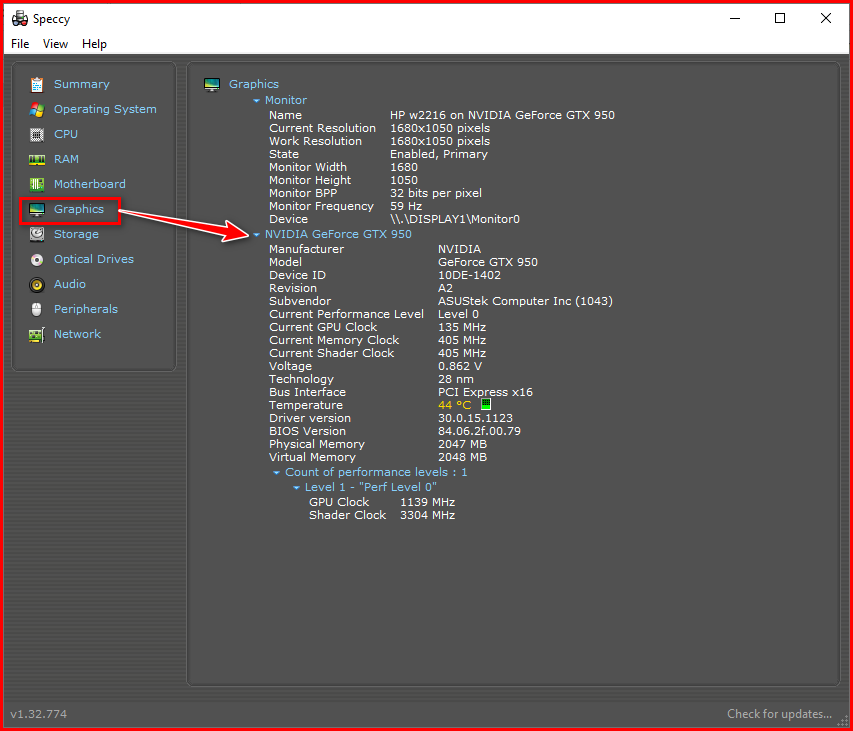The height and width of the screenshot is (731, 853).
Task: Click the Current GPU Clock value 135 MHz
Action: [x=462, y=327]
